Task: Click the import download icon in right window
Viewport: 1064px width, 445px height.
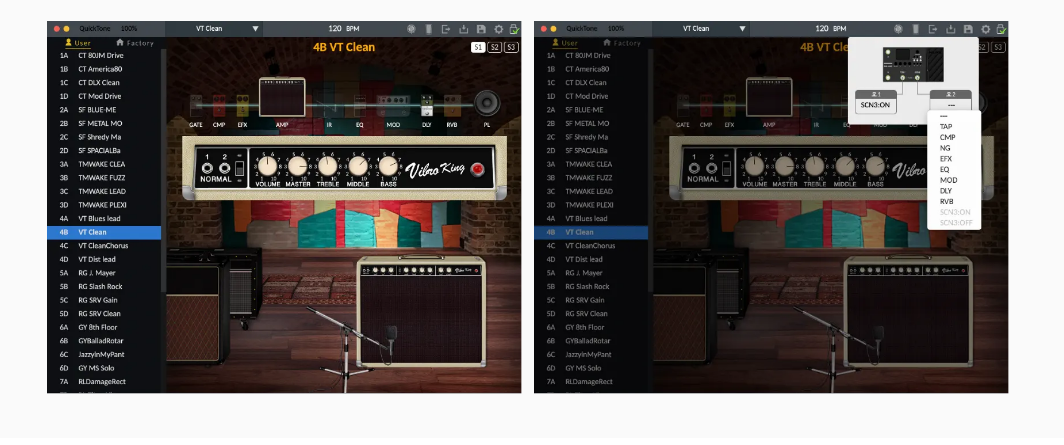Action: pyautogui.click(x=951, y=29)
